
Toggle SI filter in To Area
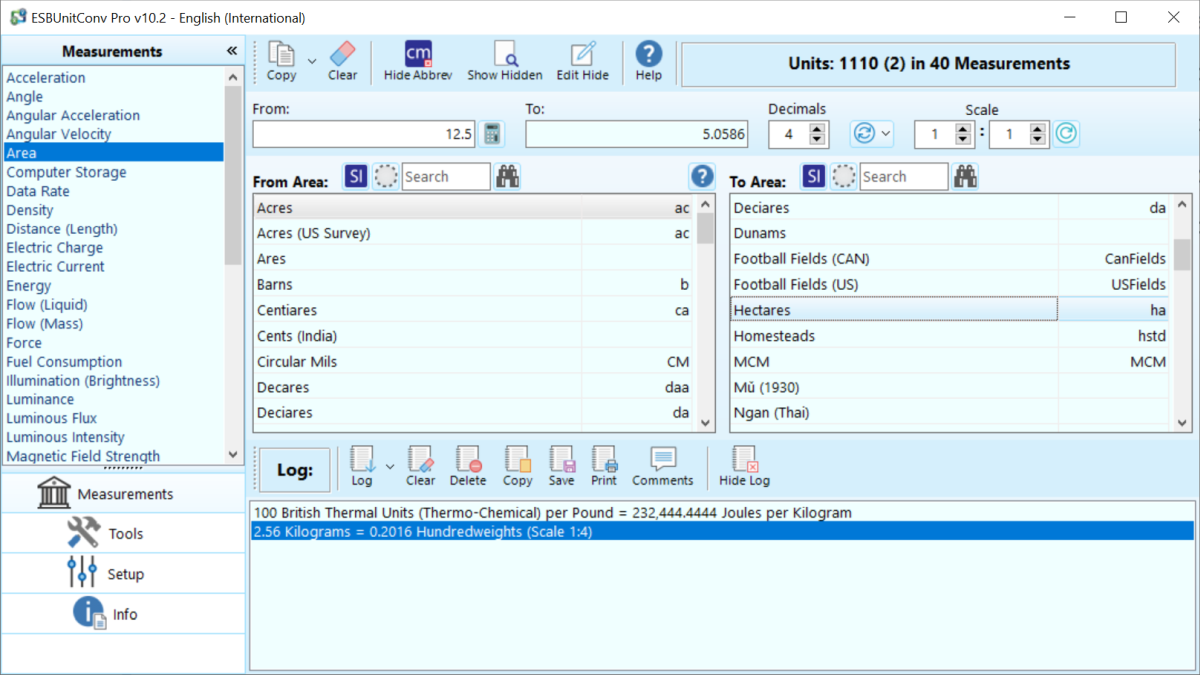(x=814, y=177)
